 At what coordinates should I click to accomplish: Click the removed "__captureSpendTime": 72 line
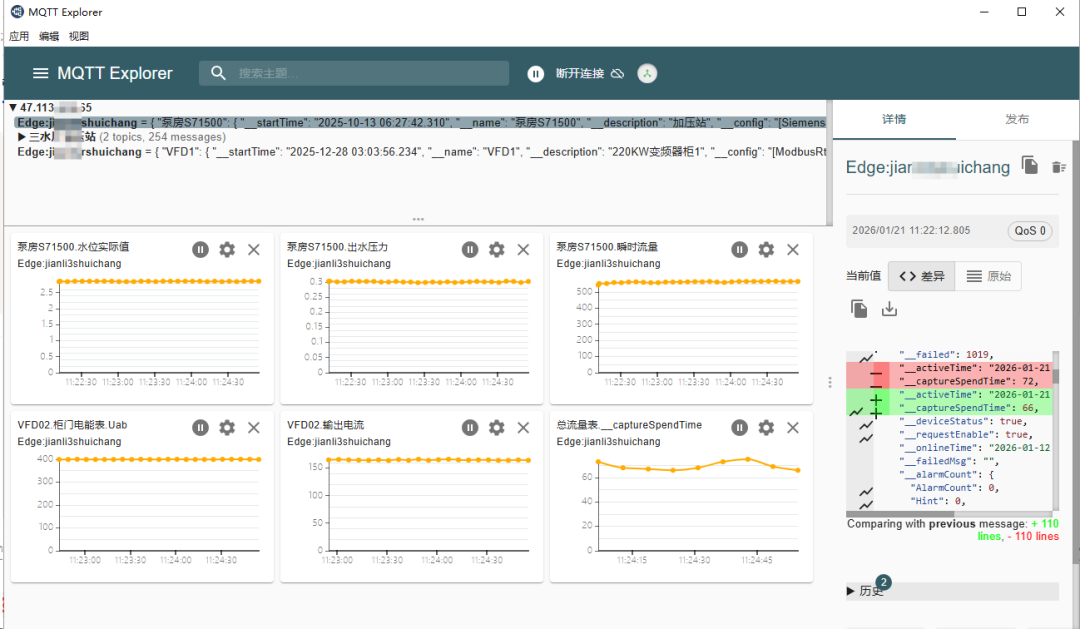(x=968, y=381)
